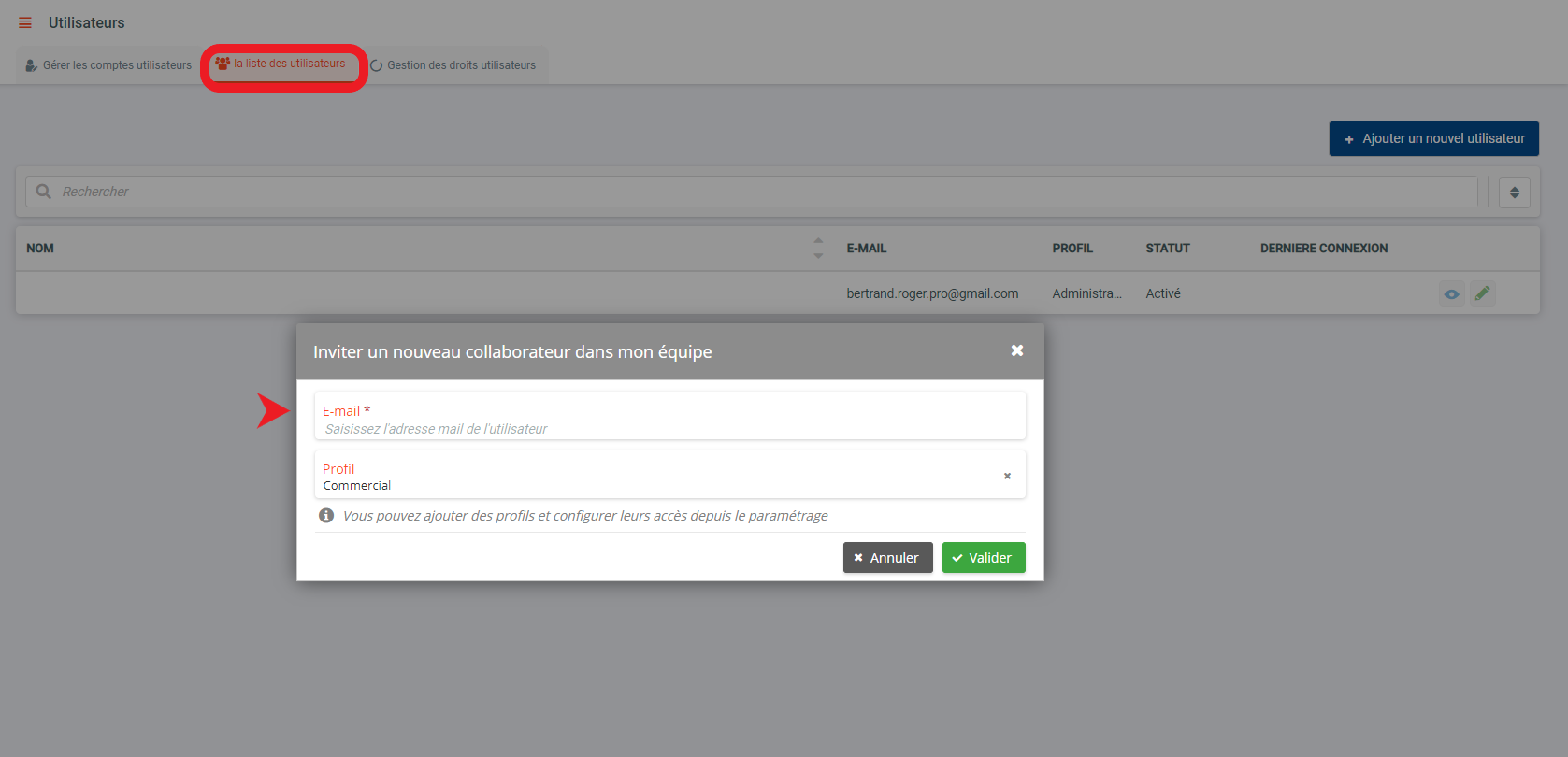Image resolution: width=1568 pixels, height=757 pixels.
Task: Click the E-MAIL column header
Action: pyautogui.click(x=866, y=249)
